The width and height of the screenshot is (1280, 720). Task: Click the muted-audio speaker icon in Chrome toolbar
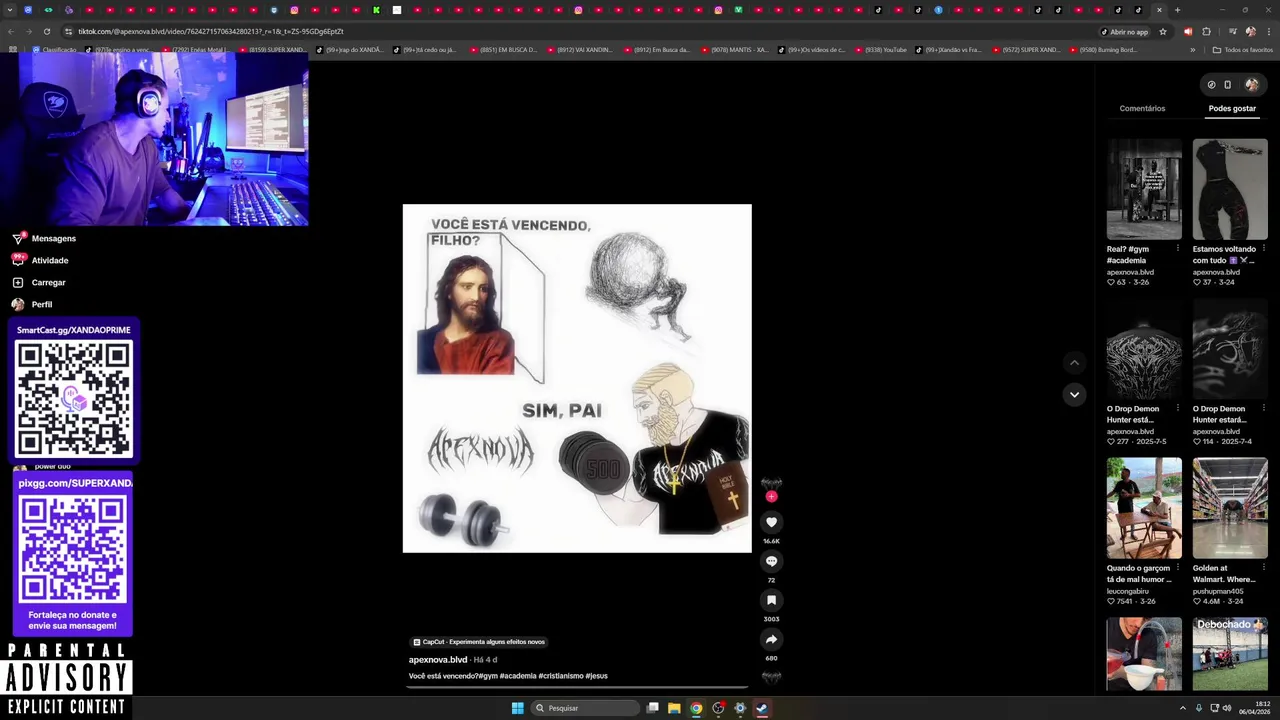coord(1188,32)
